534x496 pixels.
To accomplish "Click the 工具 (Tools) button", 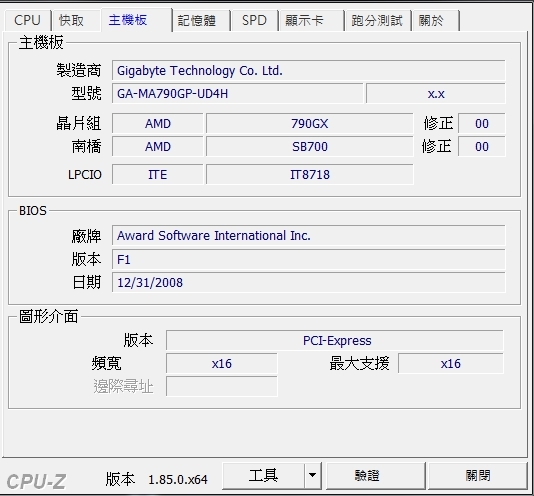I will (x=263, y=476).
